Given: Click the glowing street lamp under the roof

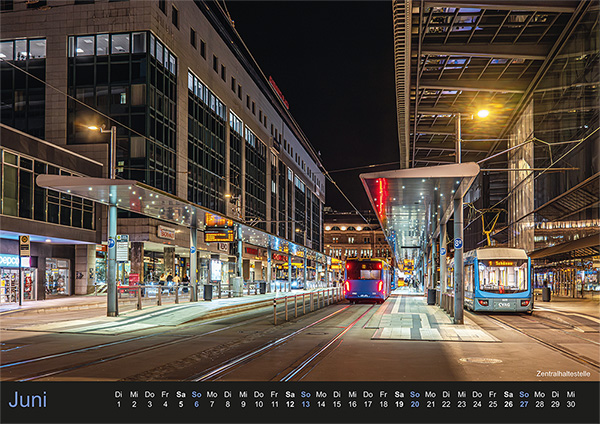Looking at the screenshot, I should click(483, 113).
